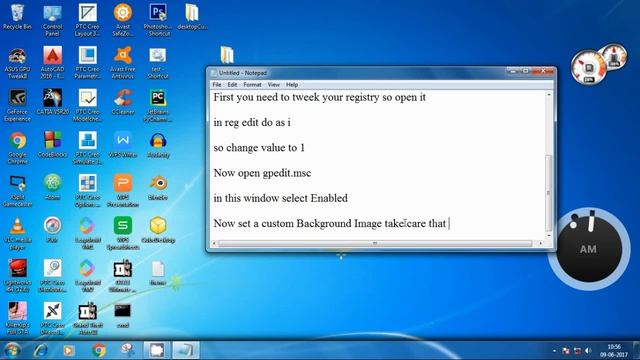Screen dimensions: 640x360
Task: Click the line 'in this window select Enabled'
Action: pyautogui.click(x=280, y=198)
